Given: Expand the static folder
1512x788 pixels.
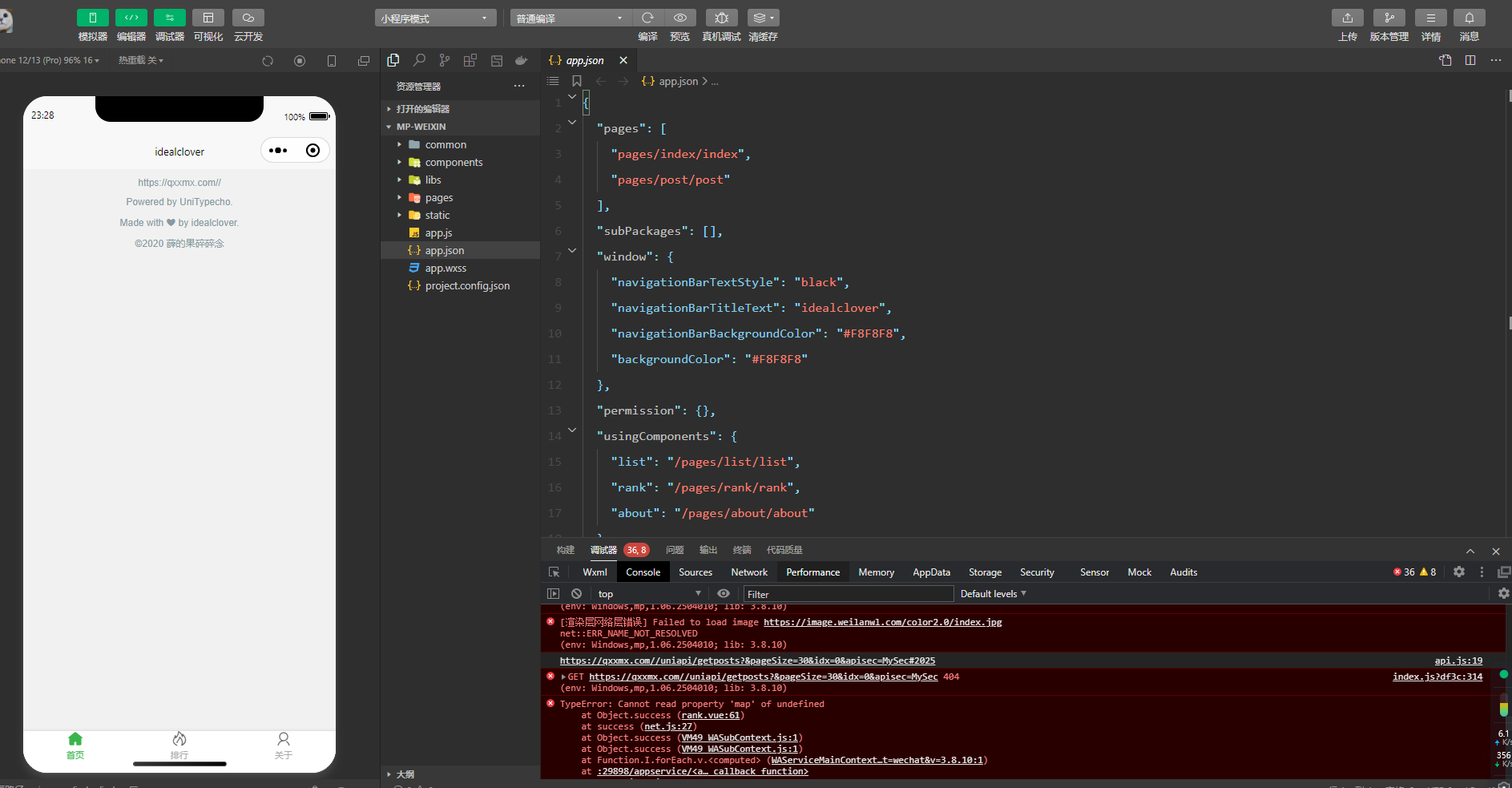Looking at the screenshot, I should click(x=460, y=215).
